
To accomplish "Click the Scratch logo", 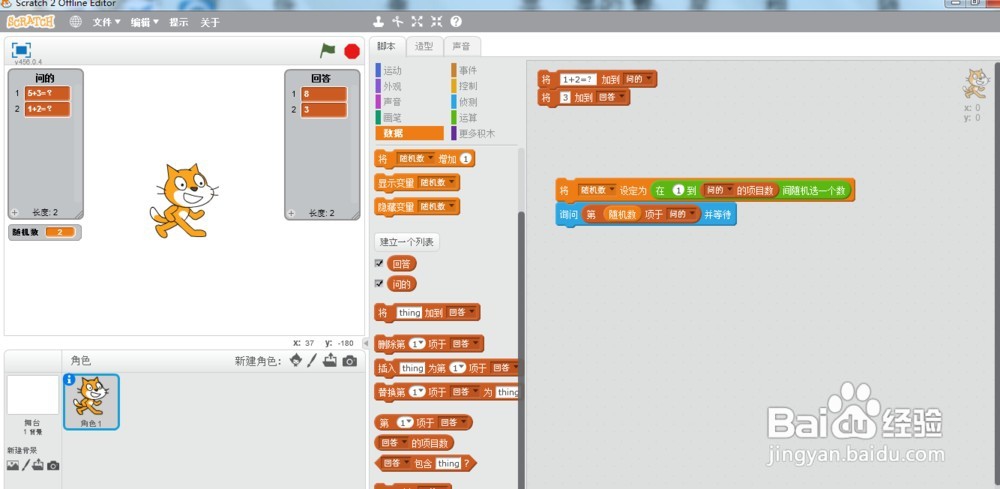I will [x=31, y=22].
